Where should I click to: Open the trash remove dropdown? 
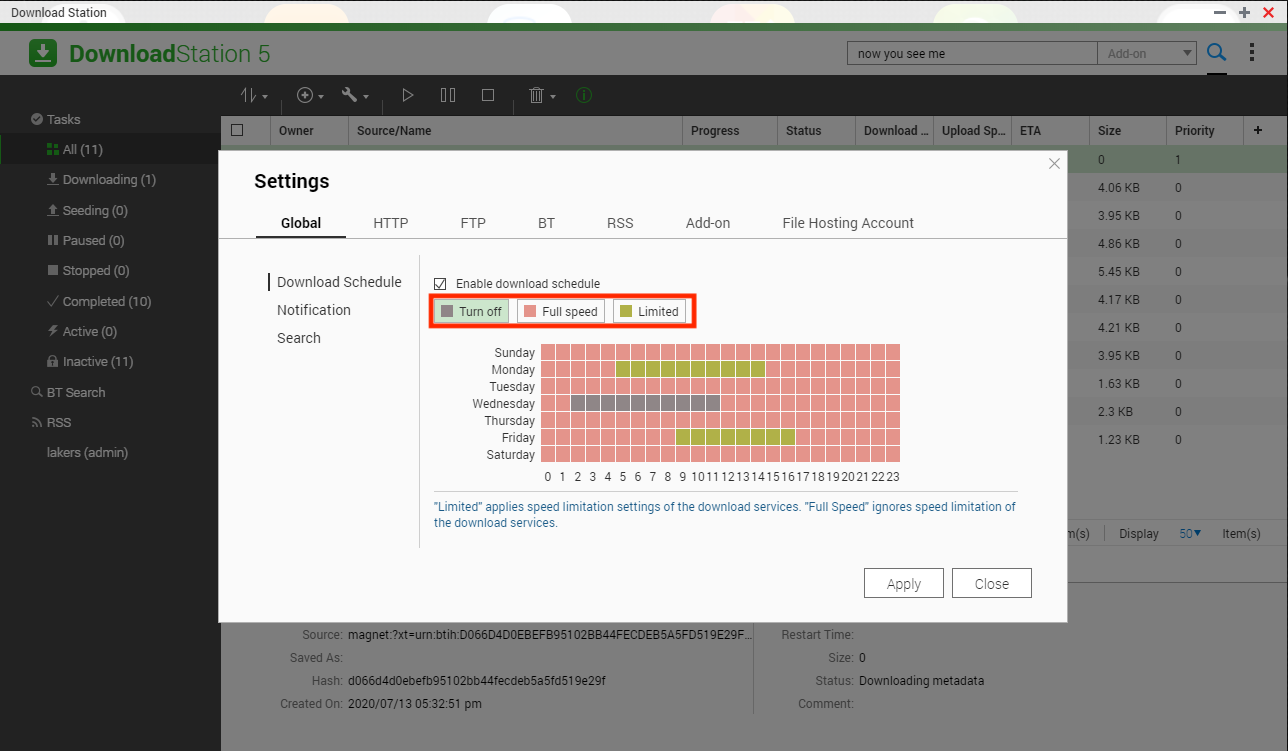(x=542, y=96)
